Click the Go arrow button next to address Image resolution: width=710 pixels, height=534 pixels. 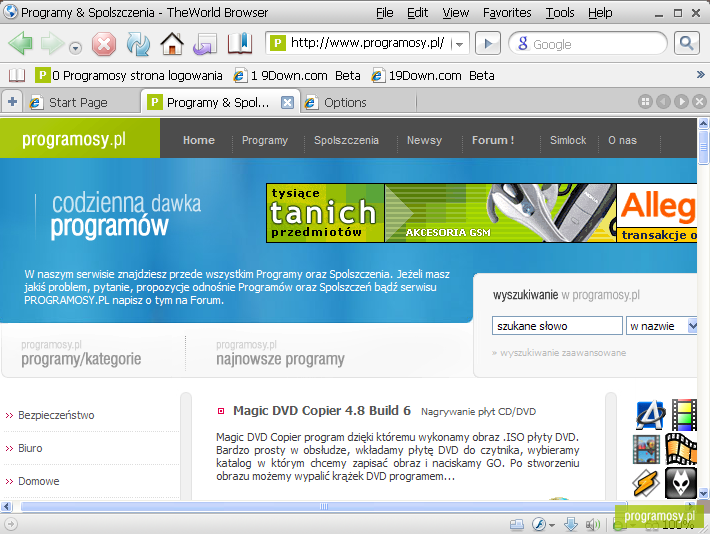(x=488, y=43)
